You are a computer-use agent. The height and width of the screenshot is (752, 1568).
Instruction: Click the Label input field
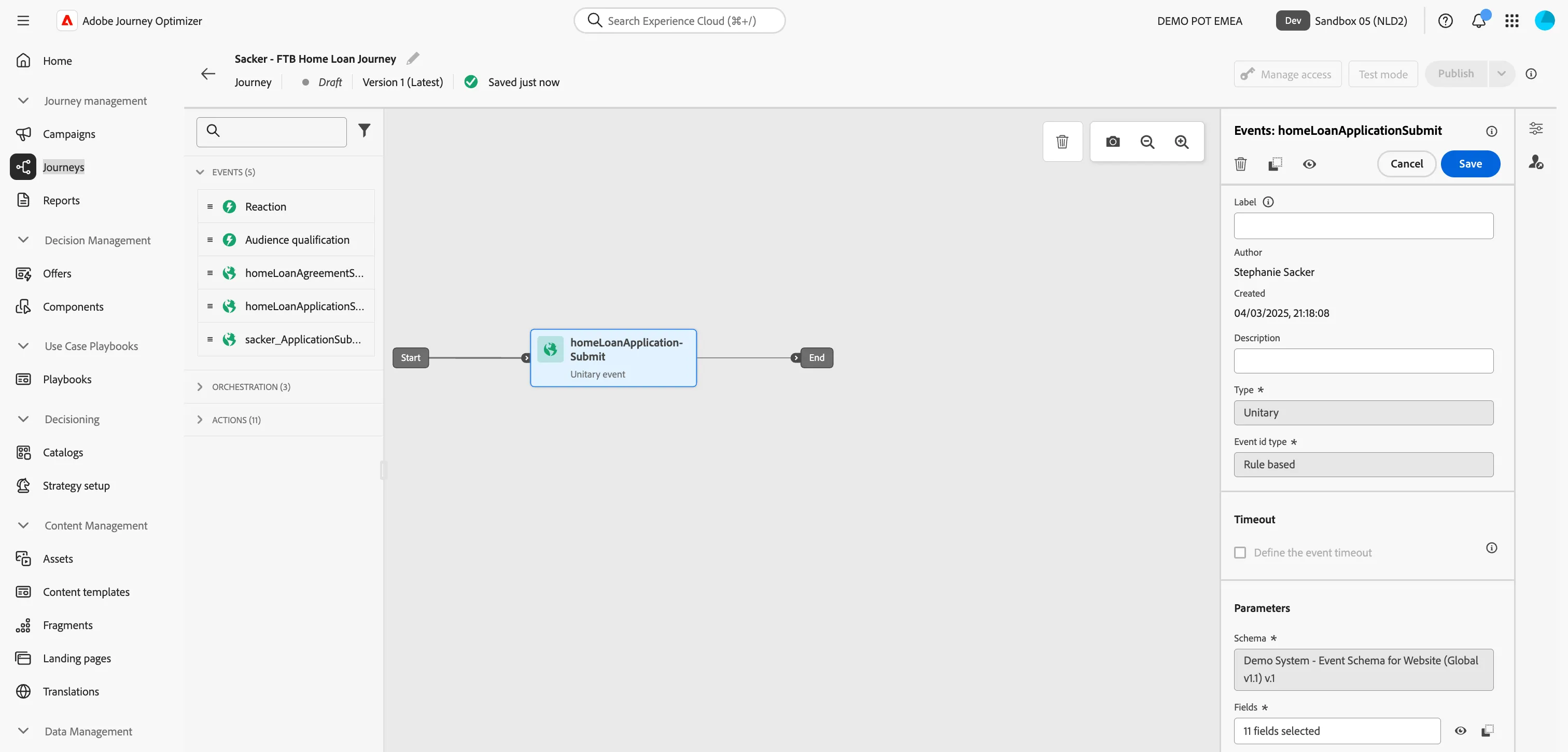[1363, 225]
